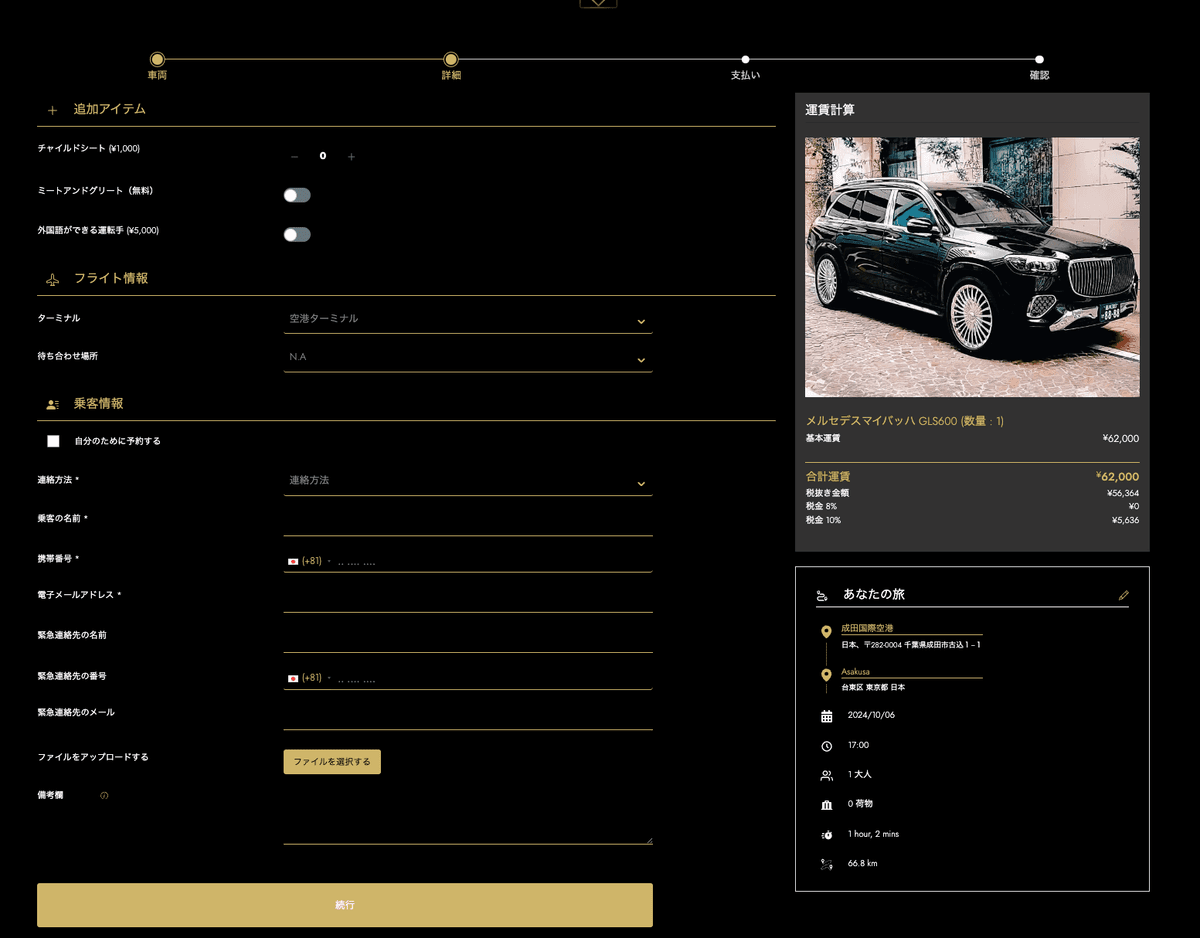This screenshot has width=1200, height=938.
Task: Jump to the 支払い step
Action: (745, 60)
